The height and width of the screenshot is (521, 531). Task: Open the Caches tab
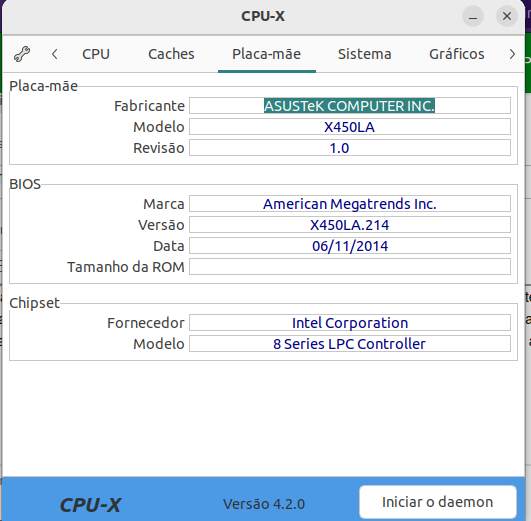[x=171, y=54]
